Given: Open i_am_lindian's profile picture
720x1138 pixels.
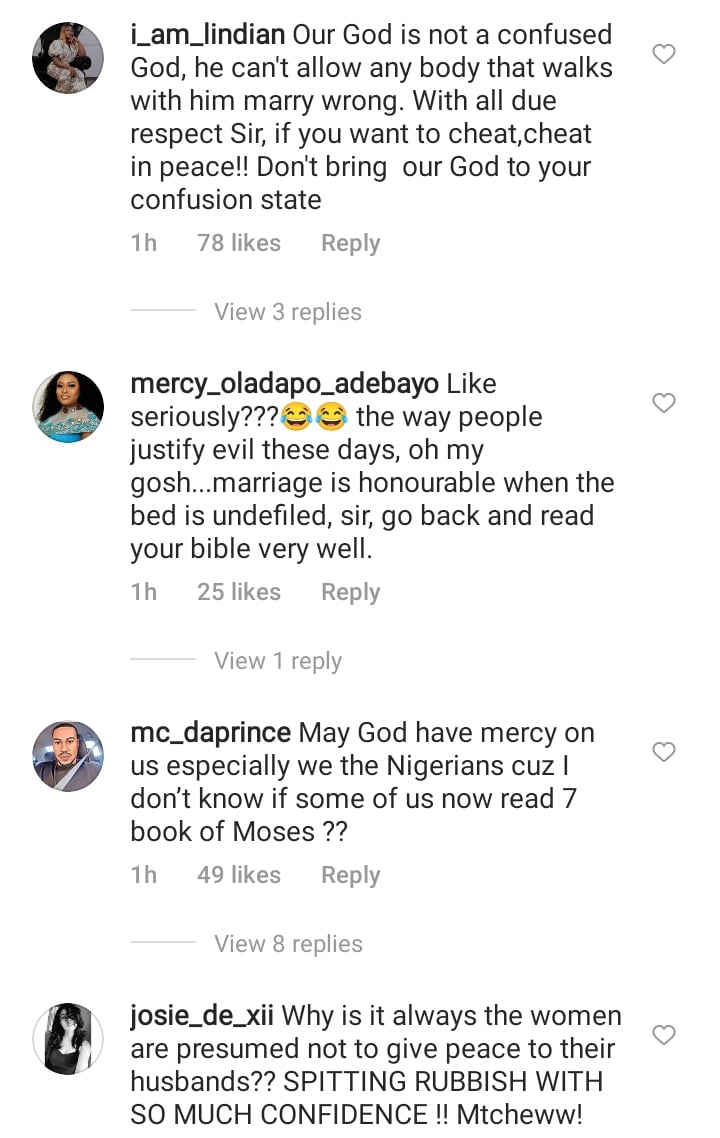Looking at the screenshot, I should point(68,57).
